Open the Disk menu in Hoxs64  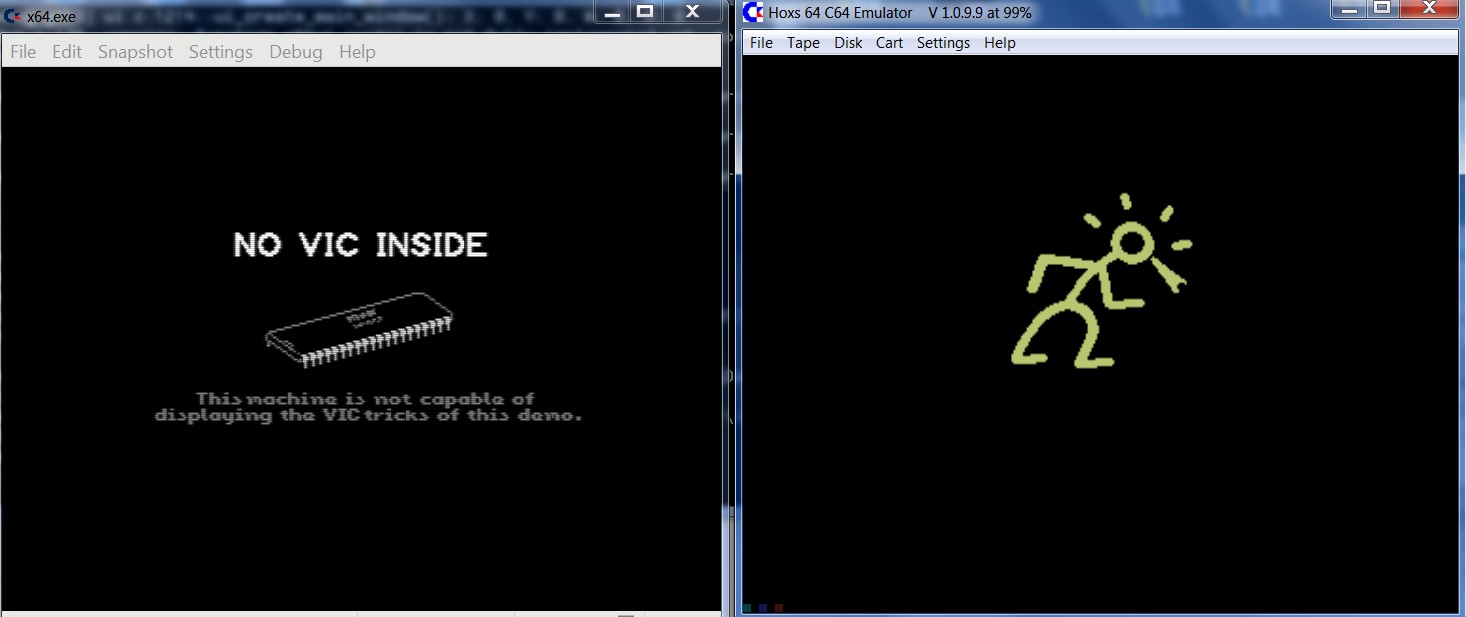coord(848,43)
